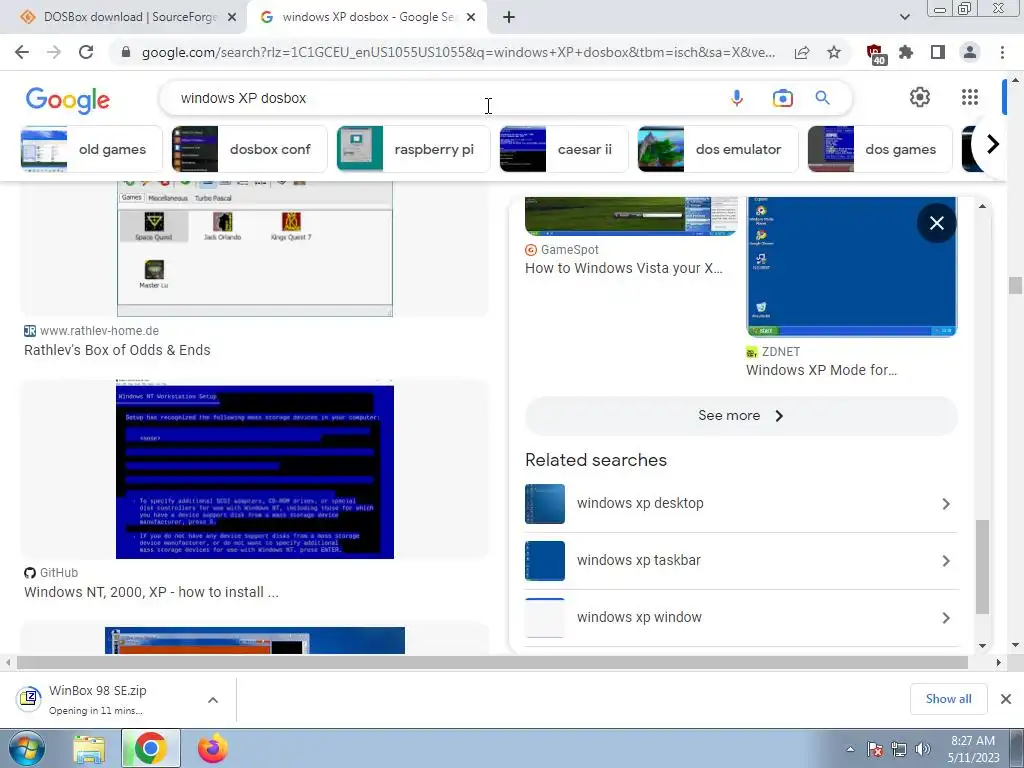
Task: Open the Windows Start menu
Action: point(27,748)
